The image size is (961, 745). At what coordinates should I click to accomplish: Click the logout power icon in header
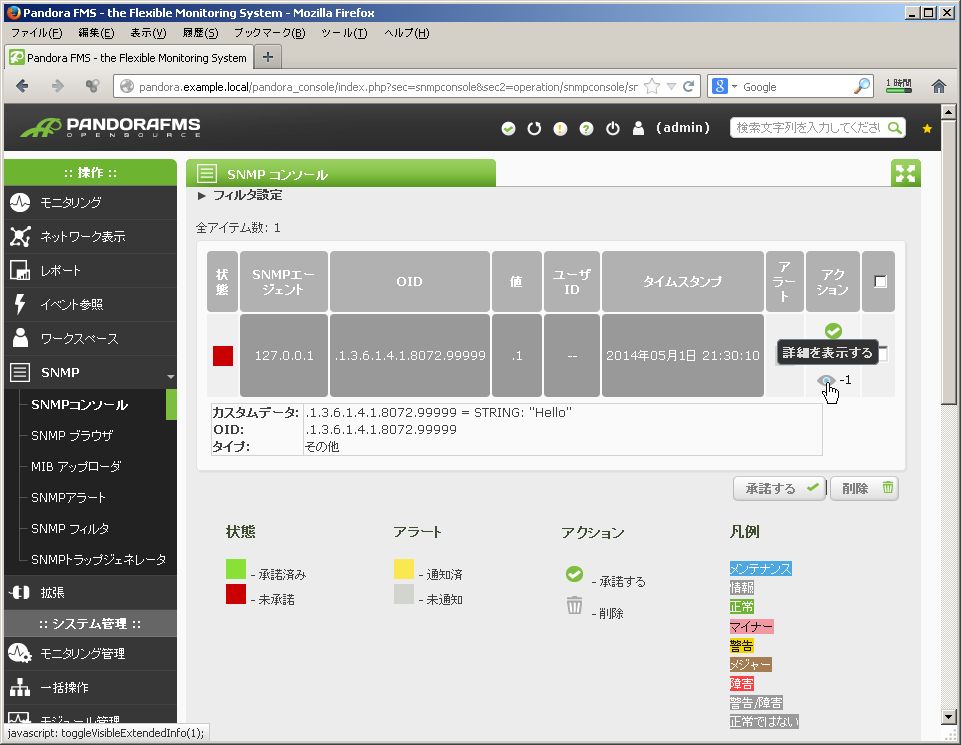tap(612, 129)
